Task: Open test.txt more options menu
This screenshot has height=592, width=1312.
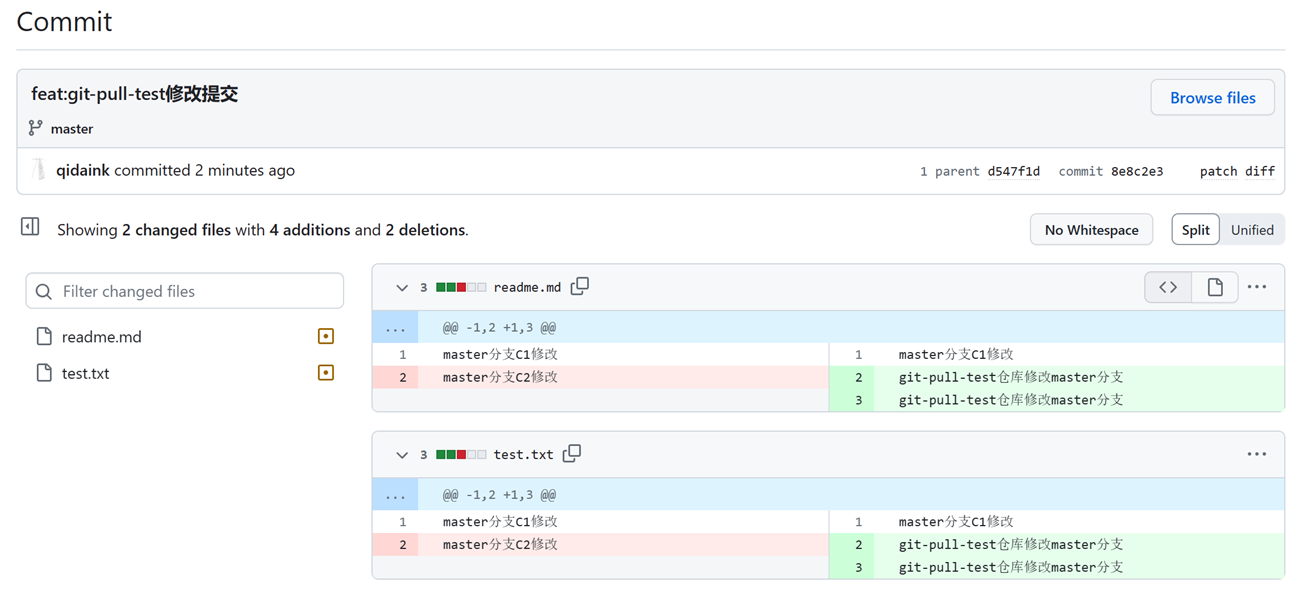Action: point(1257,454)
